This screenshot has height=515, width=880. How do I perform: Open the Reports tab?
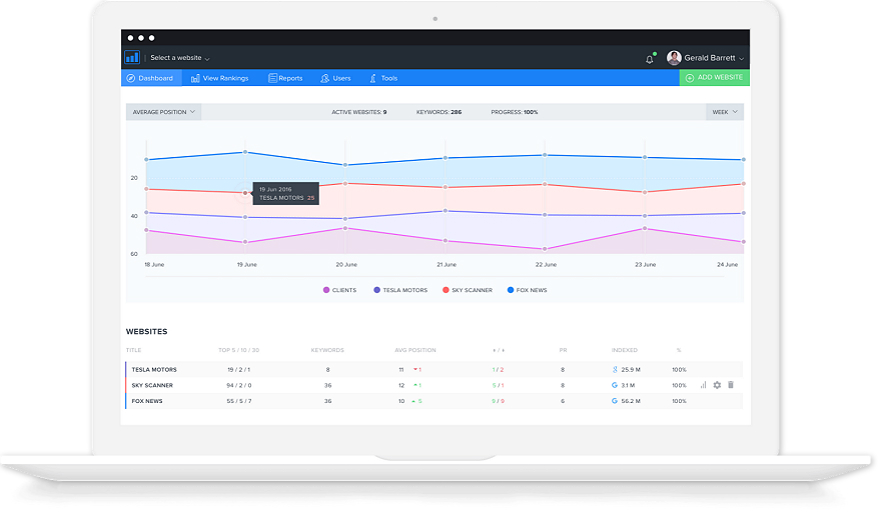(x=285, y=78)
